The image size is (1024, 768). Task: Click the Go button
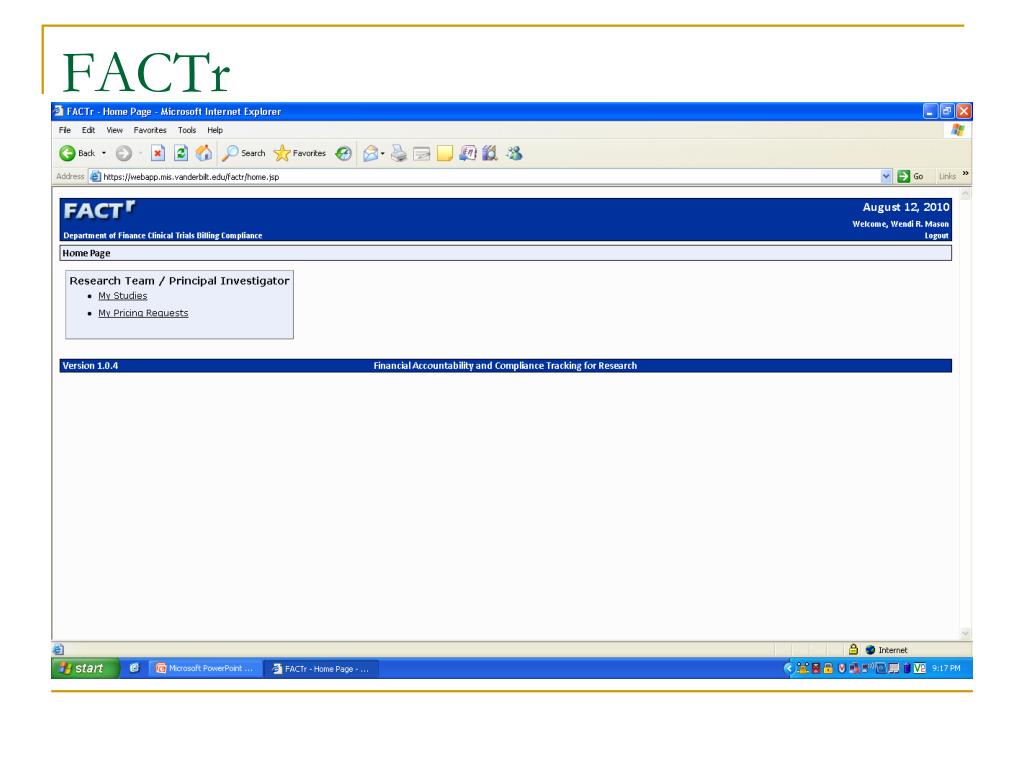pyautogui.click(x=910, y=176)
